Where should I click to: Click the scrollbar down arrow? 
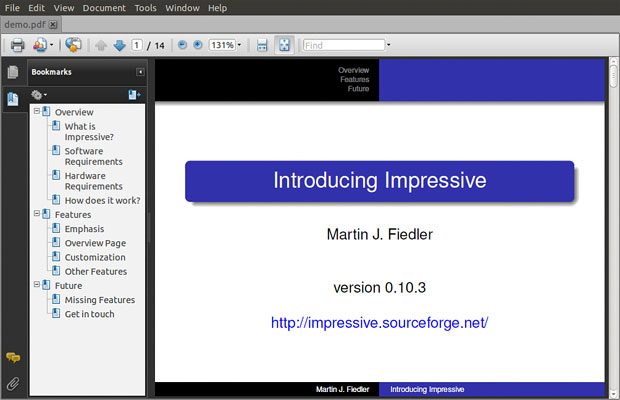614,394
